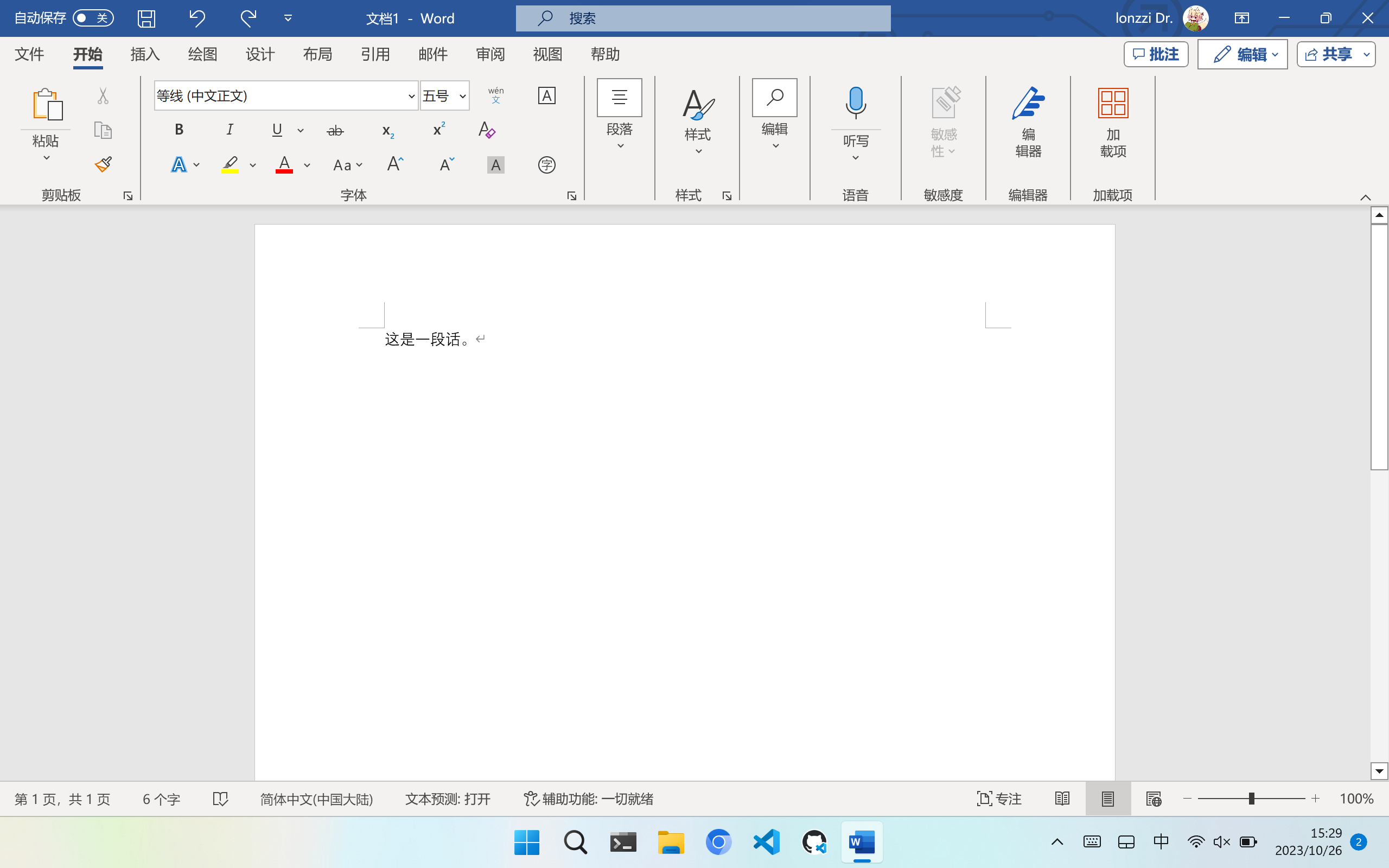Open the 编辑 editing mode button

[1243, 55]
